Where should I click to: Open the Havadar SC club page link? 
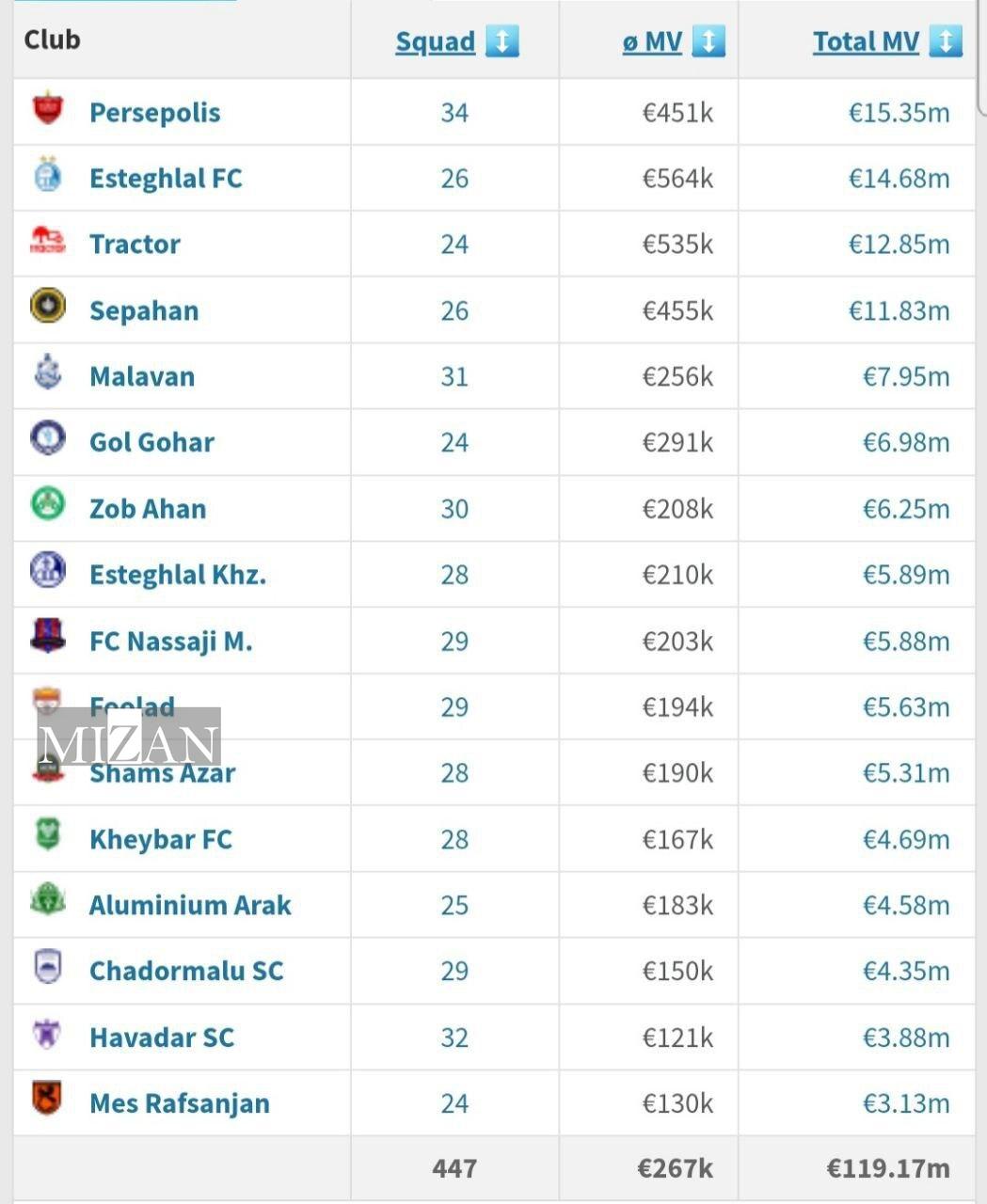point(161,1038)
